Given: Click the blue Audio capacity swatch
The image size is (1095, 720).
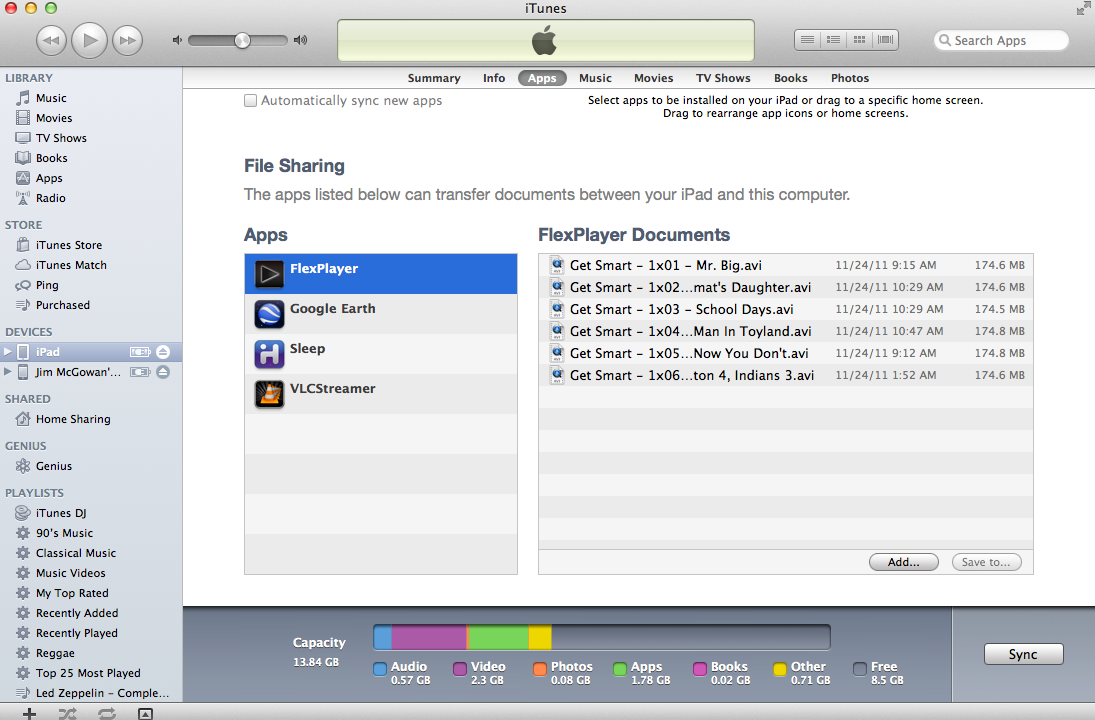Looking at the screenshot, I should click(x=380, y=669).
